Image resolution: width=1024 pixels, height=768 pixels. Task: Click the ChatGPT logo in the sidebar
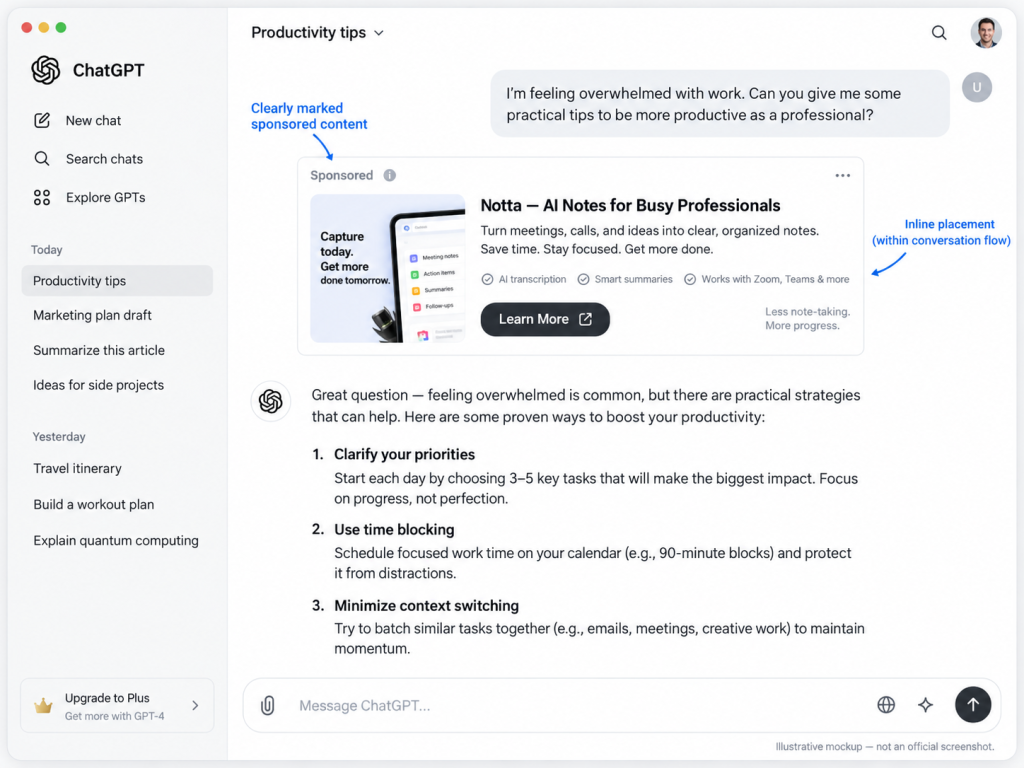tap(46, 70)
